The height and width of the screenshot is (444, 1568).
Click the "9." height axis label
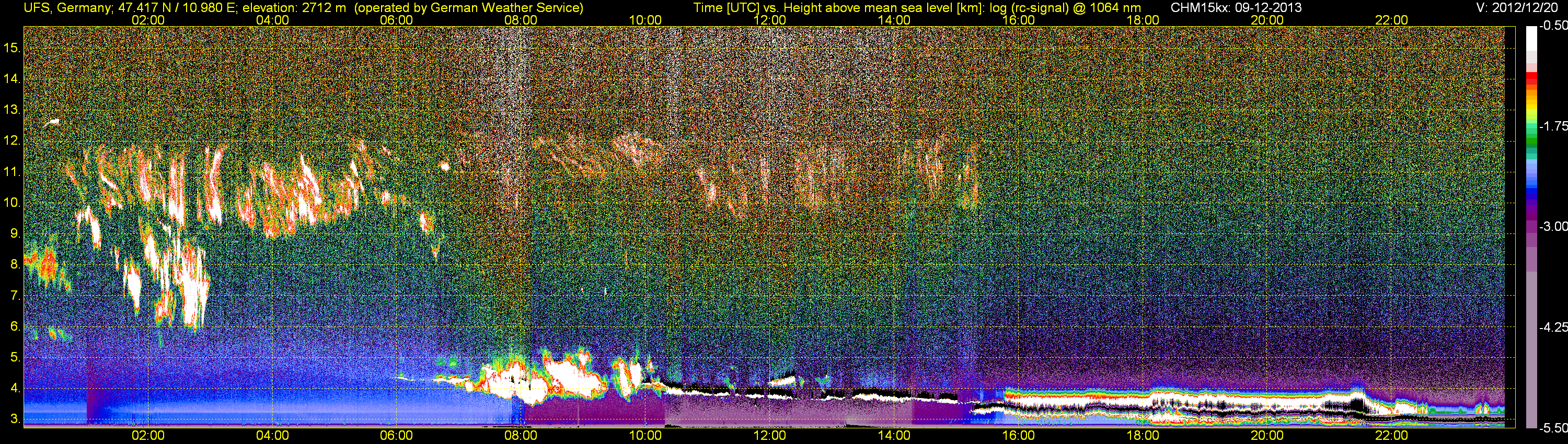15,233
